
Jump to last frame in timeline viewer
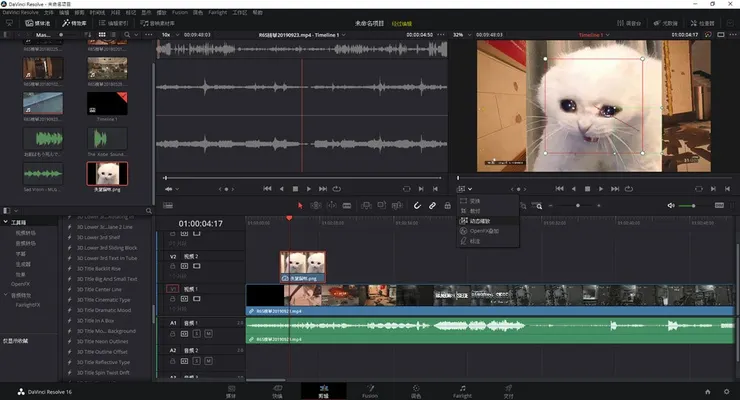pos(615,189)
